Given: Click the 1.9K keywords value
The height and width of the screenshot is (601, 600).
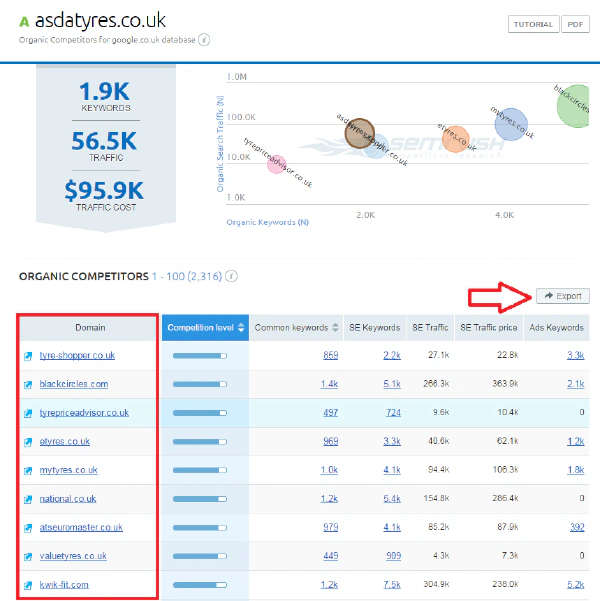Looking at the screenshot, I should pyautogui.click(x=104, y=91).
